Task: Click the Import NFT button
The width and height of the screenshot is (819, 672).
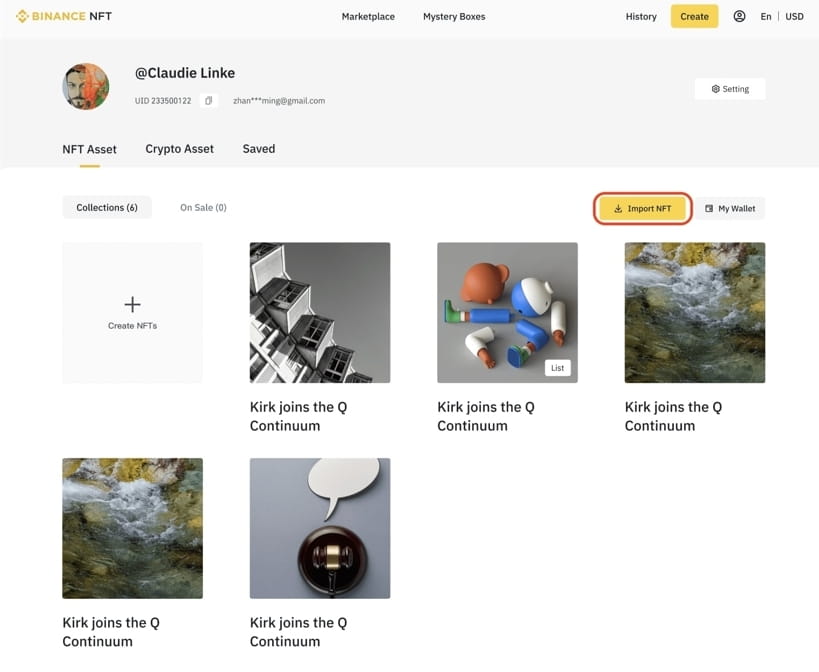Action: [x=642, y=209]
